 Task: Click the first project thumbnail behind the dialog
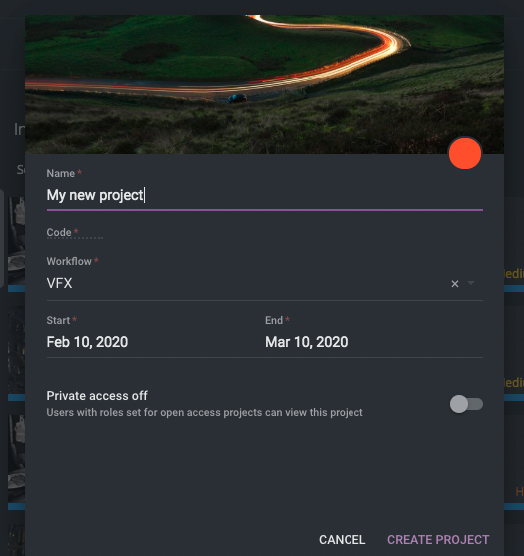[16, 241]
